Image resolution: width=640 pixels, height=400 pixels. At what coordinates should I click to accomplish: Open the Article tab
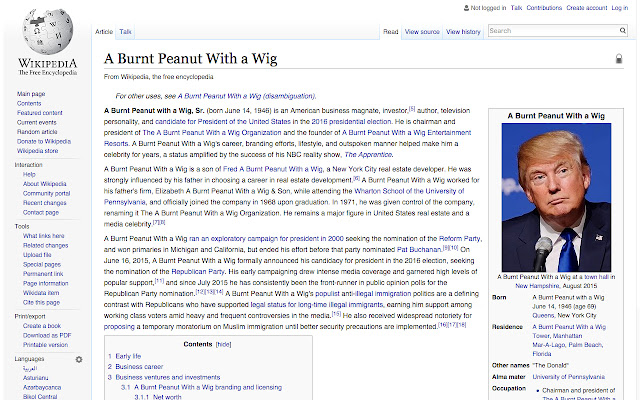[x=104, y=32]
